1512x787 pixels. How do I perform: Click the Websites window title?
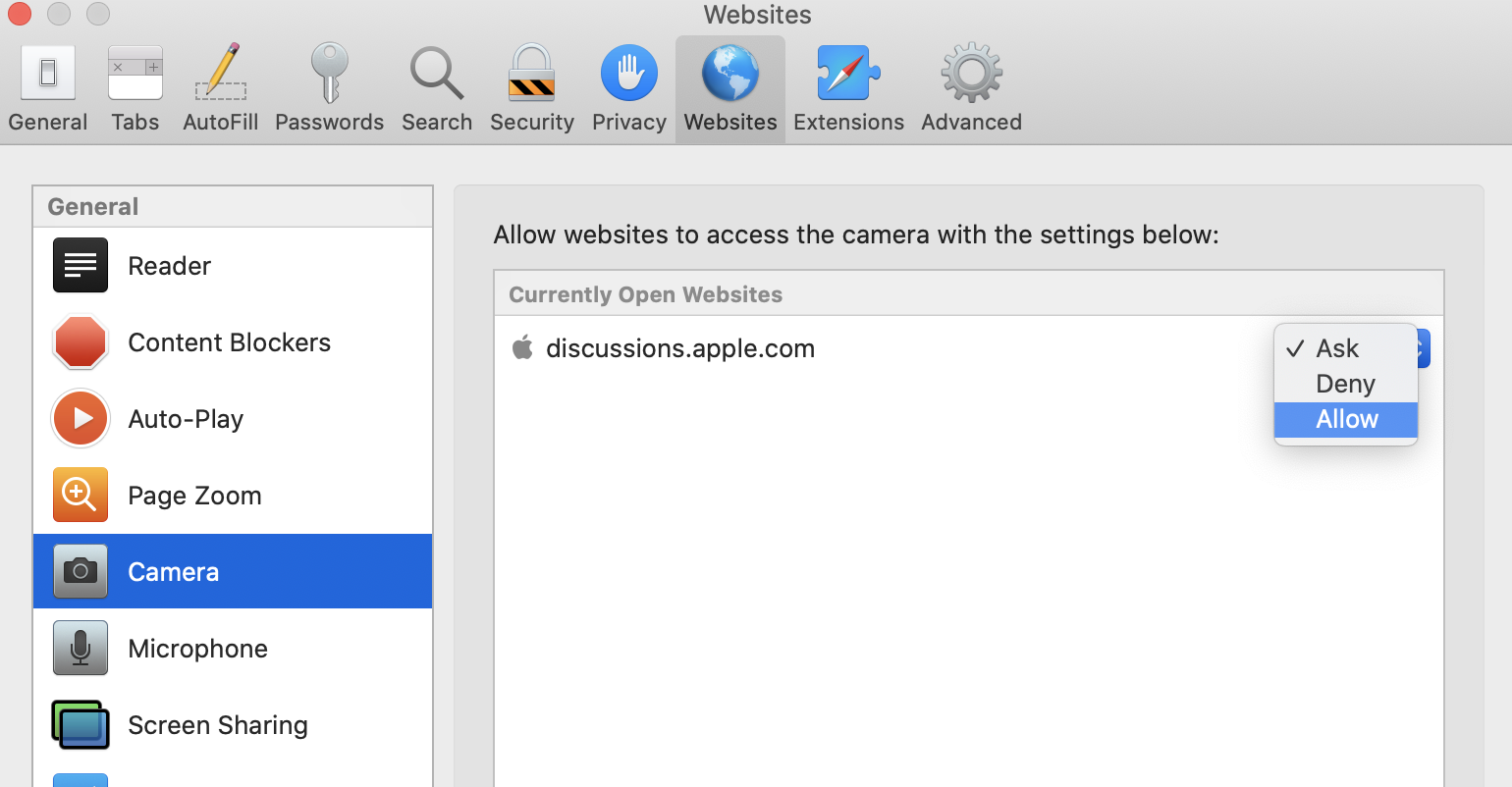[757, 15]
